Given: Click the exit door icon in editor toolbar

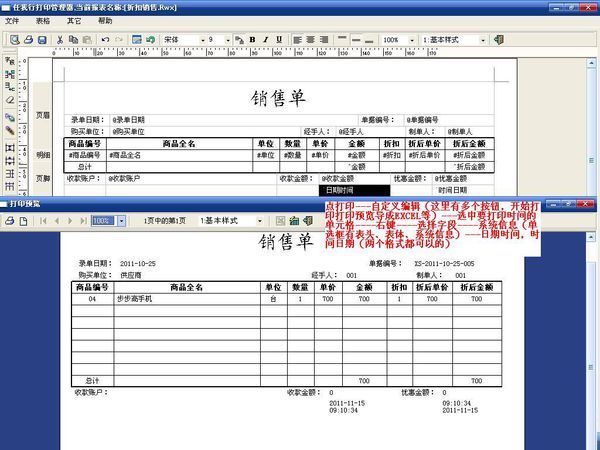Looking at the screenshot, I should pyautogui.click(x=499, y=39).
